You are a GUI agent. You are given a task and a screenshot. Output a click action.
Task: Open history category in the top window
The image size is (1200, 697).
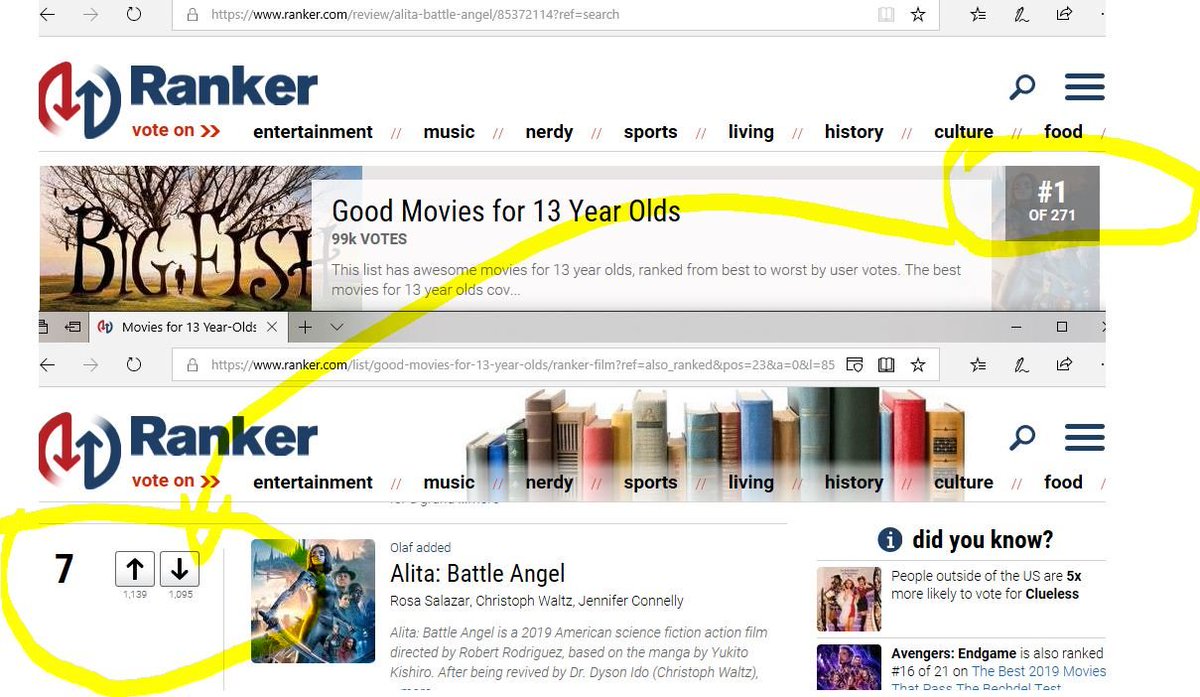[853, 132]
